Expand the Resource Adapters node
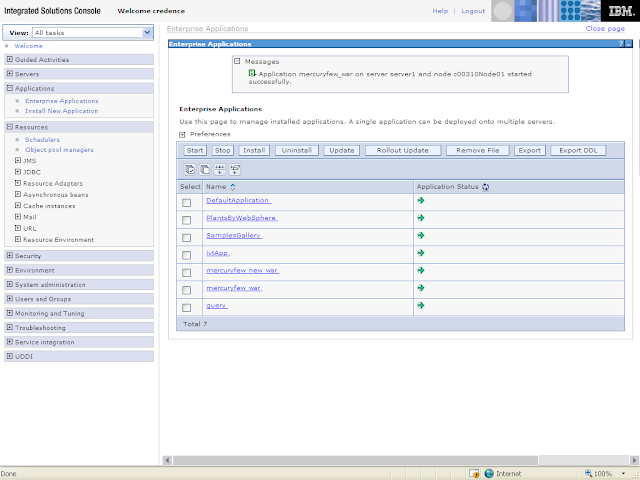Screen dimensions: 640x480 tap(18, 183)
